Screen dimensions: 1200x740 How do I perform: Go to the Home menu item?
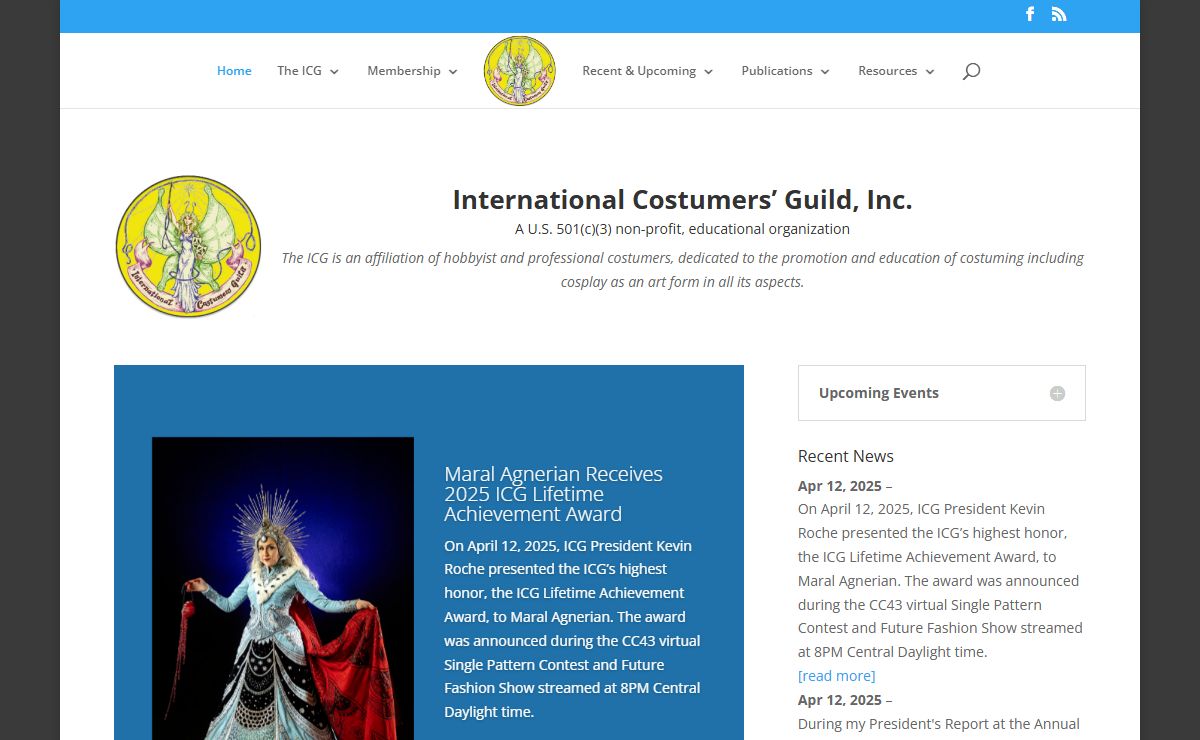click(234, 71)
